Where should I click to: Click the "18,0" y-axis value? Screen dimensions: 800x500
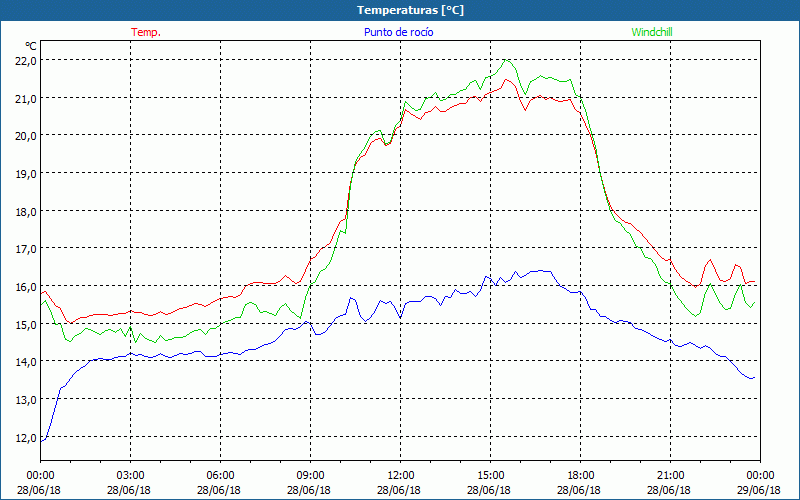click(x=27, y=212)
